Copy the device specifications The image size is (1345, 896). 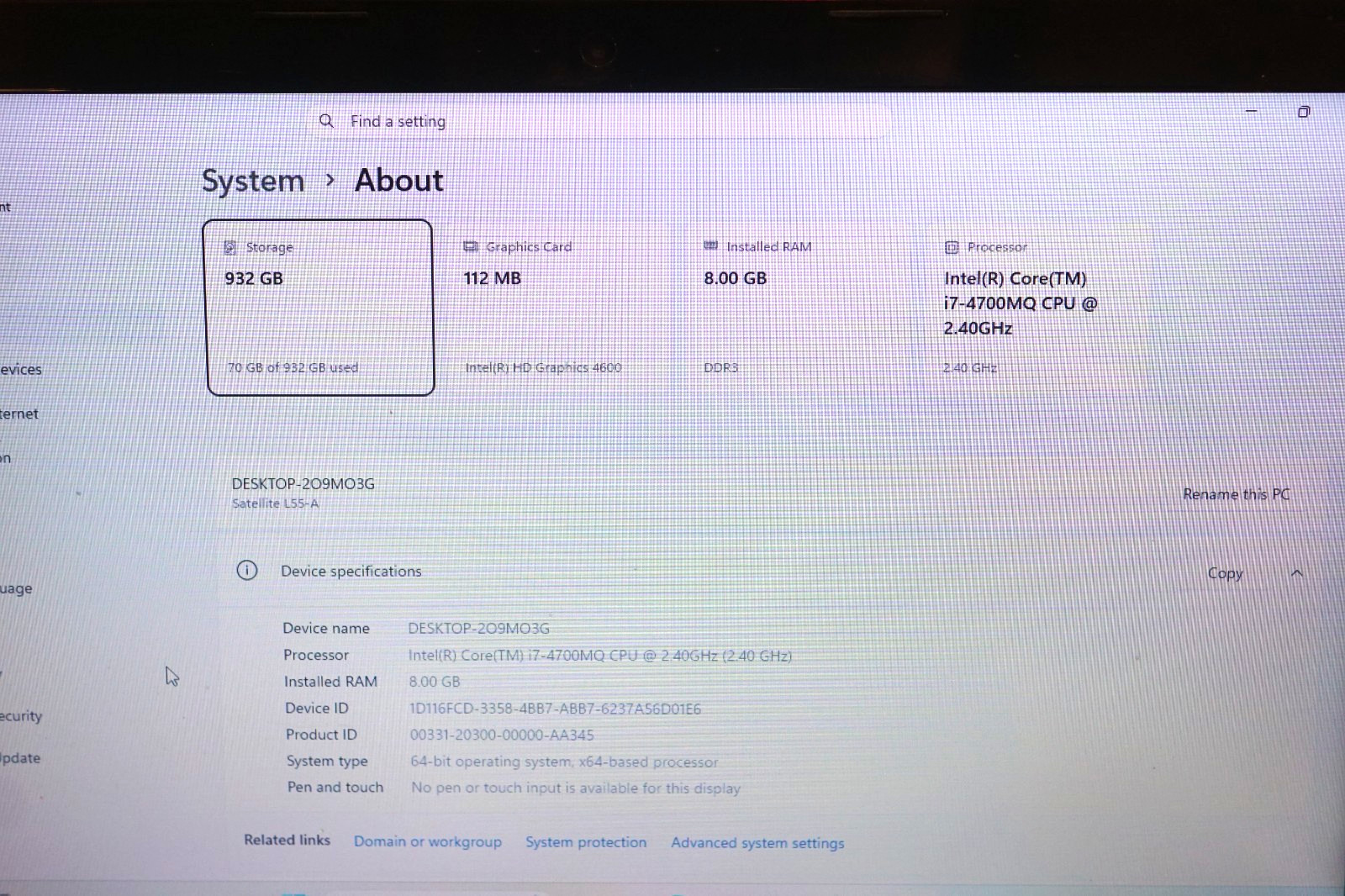point(1225,573)
